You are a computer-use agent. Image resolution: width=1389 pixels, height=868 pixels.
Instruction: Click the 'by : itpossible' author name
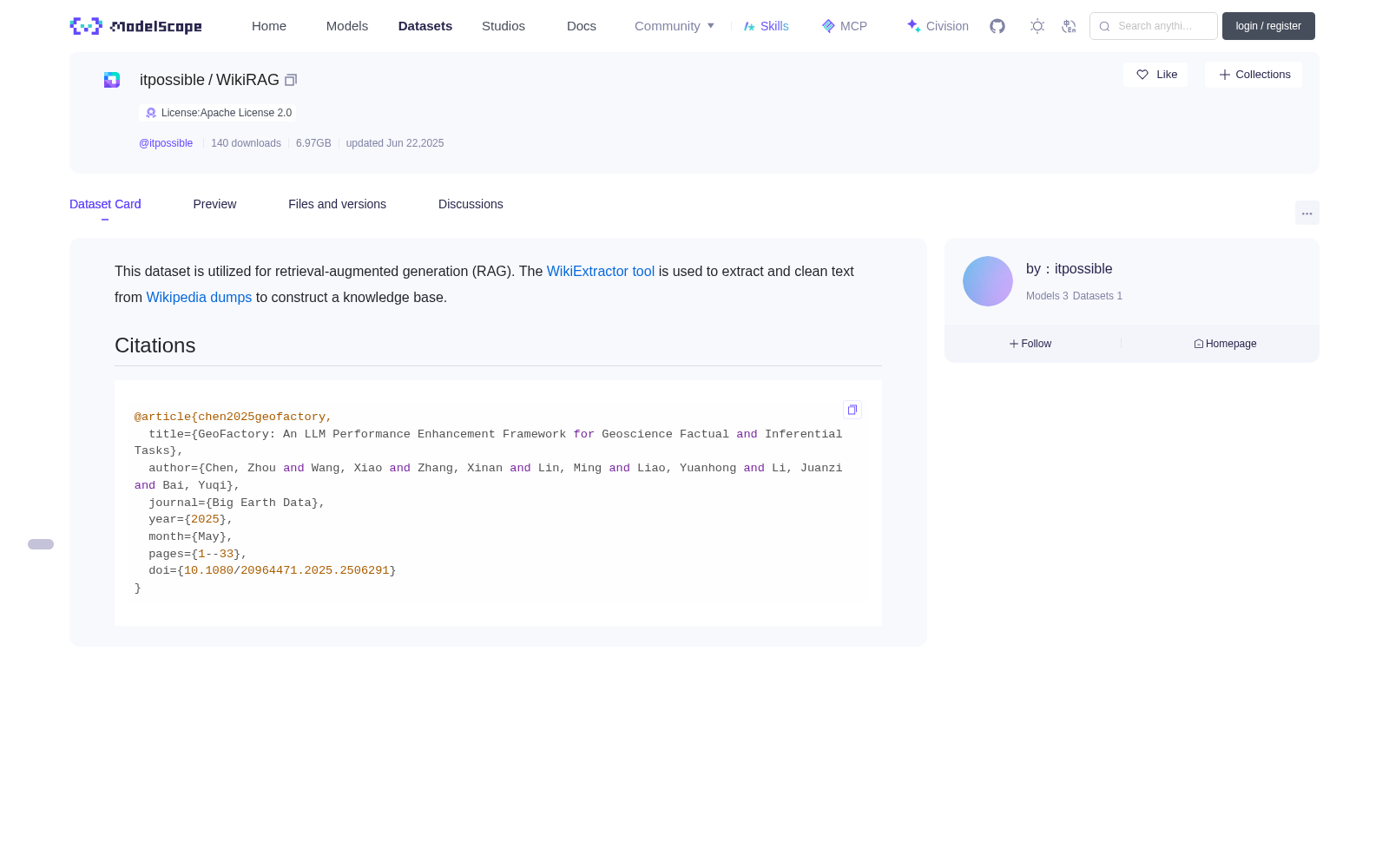click(1069, 269)
